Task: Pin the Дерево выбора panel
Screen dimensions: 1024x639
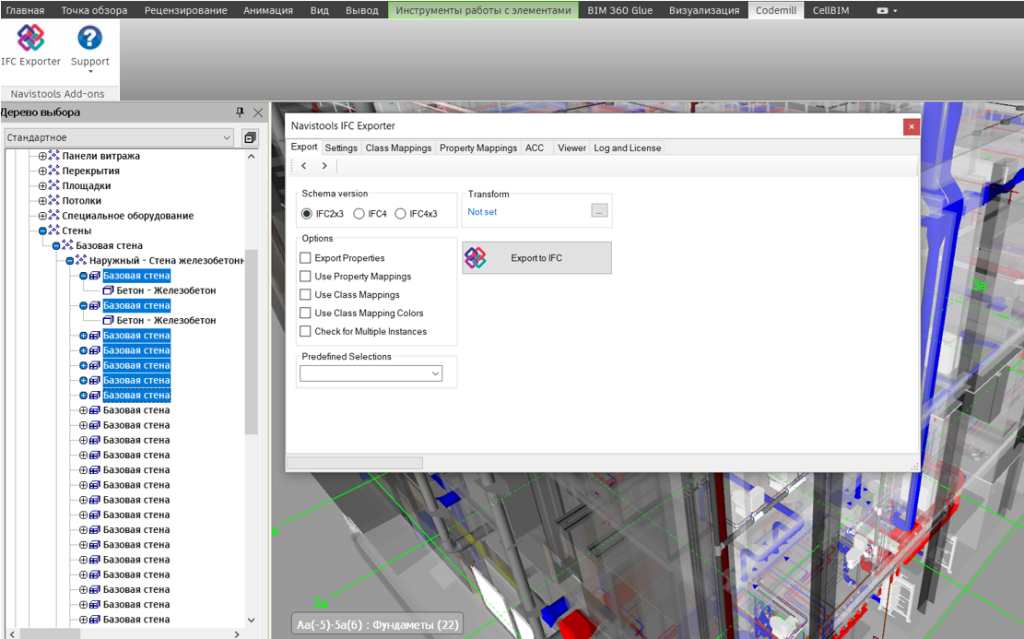Action: pyautogui.click(x=240, y=112)
